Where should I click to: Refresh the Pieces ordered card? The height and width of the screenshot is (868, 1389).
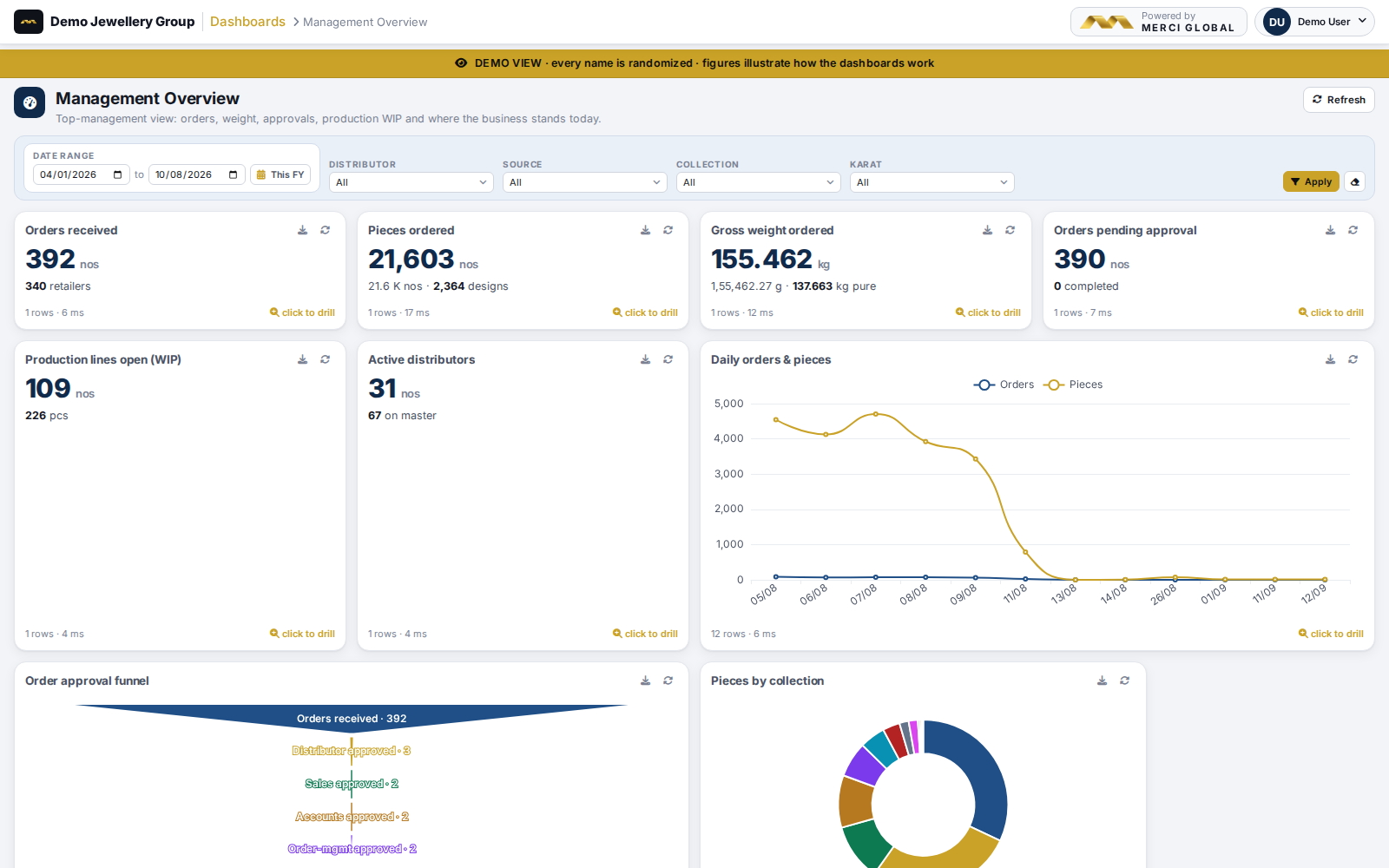click(668, 230)
